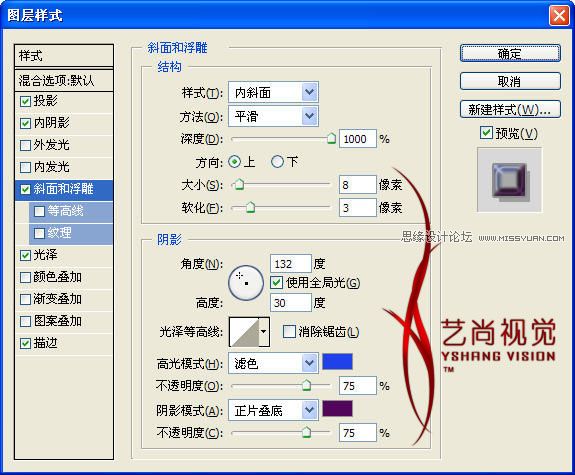Toggle the 光泽 satin checkbox
The image size is (575, 475).
[25, 255]
